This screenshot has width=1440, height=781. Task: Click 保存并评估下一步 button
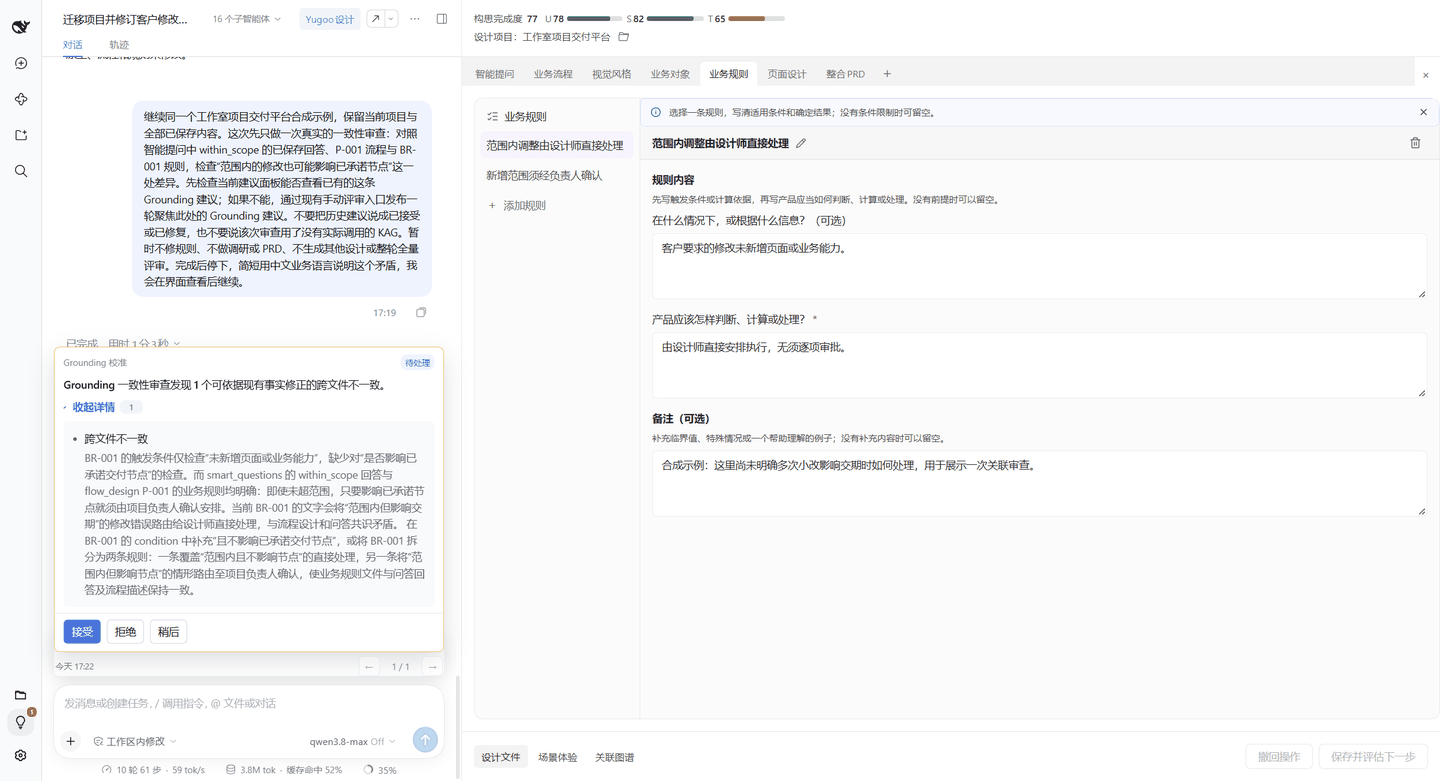pyautogui.click(x=1373, y=756)
